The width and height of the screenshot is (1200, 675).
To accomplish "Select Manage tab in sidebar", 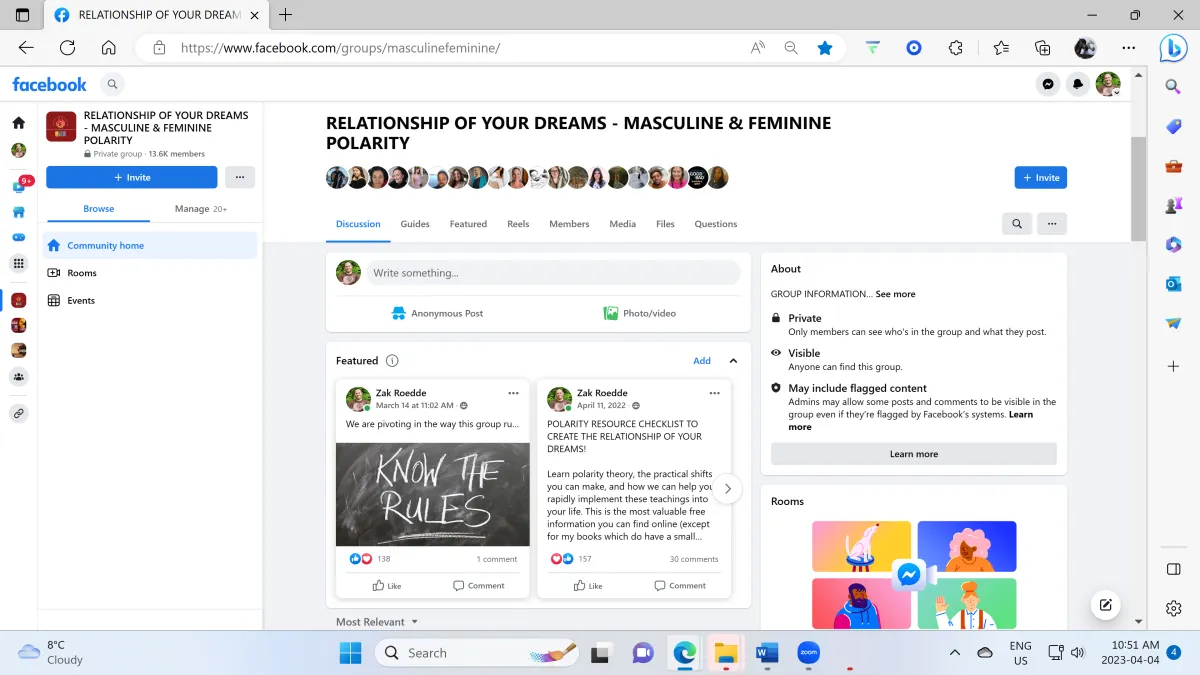I will pos(201,209).
